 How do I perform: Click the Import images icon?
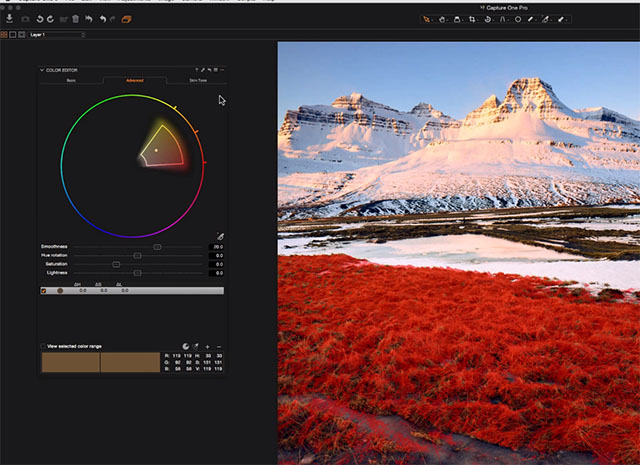coord(9,18)
